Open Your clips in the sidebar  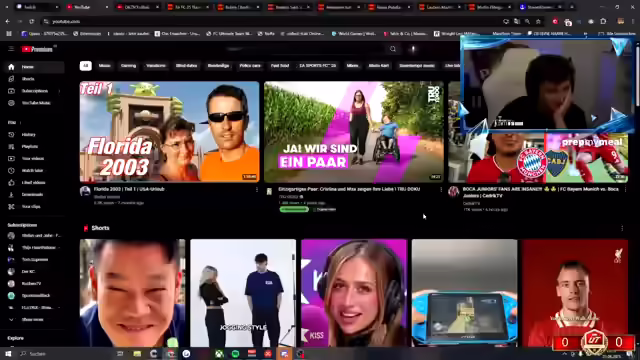[x=33, y=207]
